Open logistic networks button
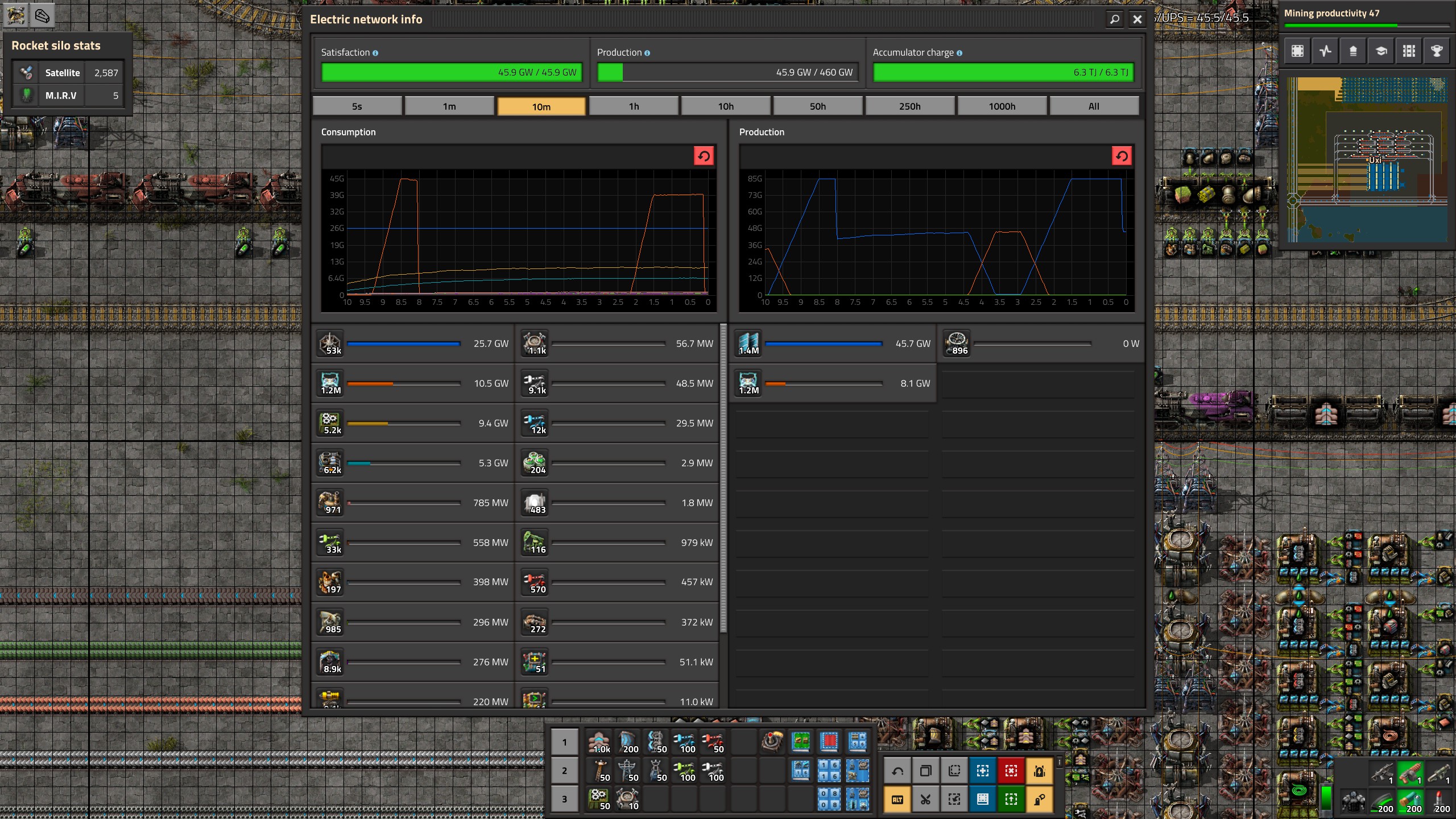 [1353, 51]
